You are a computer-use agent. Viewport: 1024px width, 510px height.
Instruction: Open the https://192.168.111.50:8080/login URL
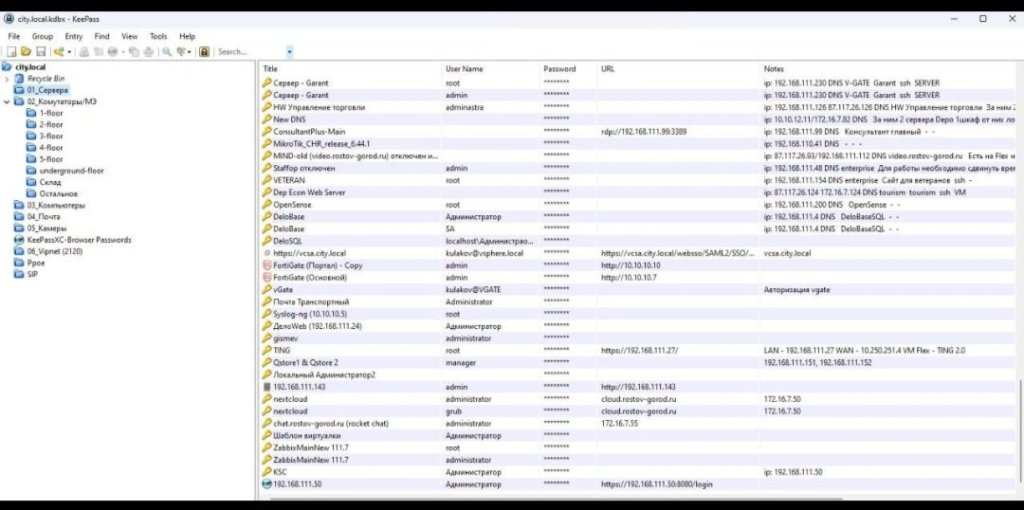click(x=657, y=483)
